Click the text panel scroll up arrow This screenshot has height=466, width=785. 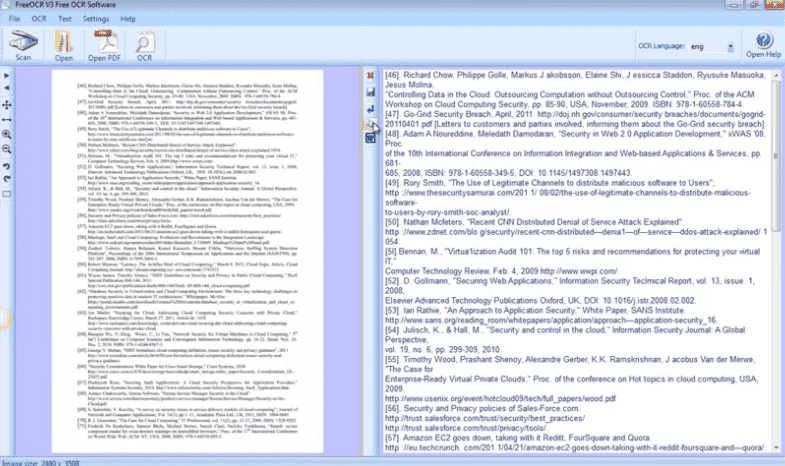click(776, 75)
